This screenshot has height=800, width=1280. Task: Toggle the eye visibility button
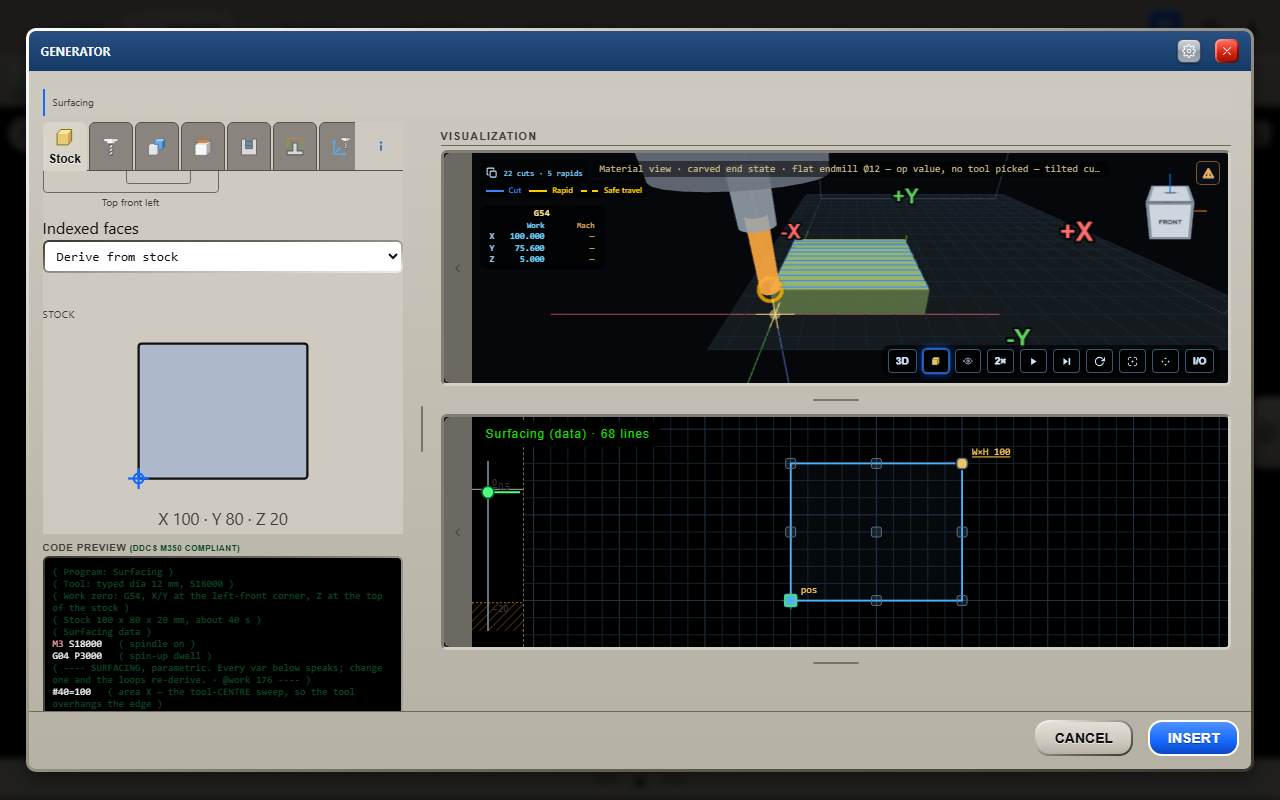tap(968, 361)
